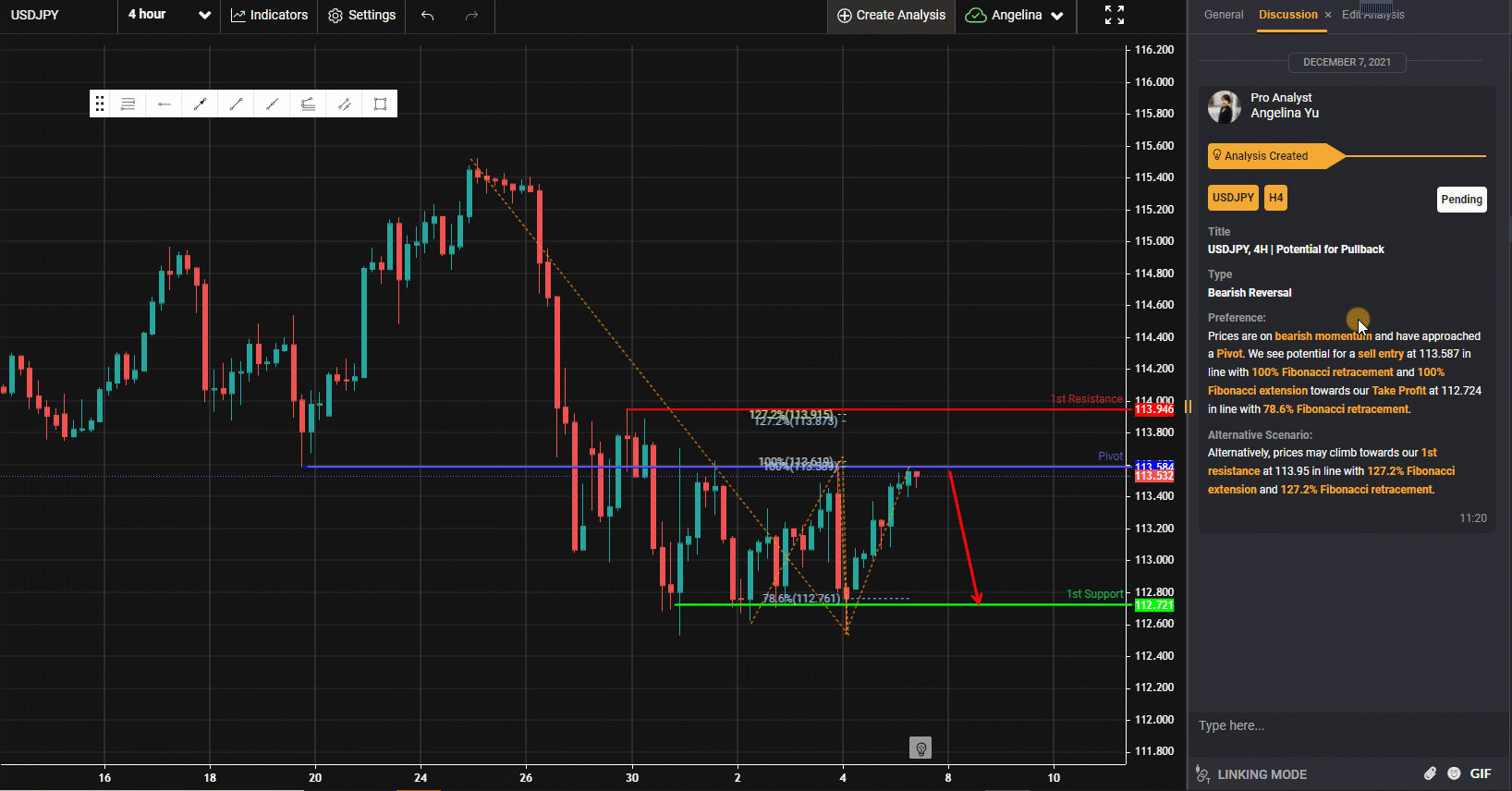
Task: Grab the drawing toolbar drag handle
Action: pos(100,103)
